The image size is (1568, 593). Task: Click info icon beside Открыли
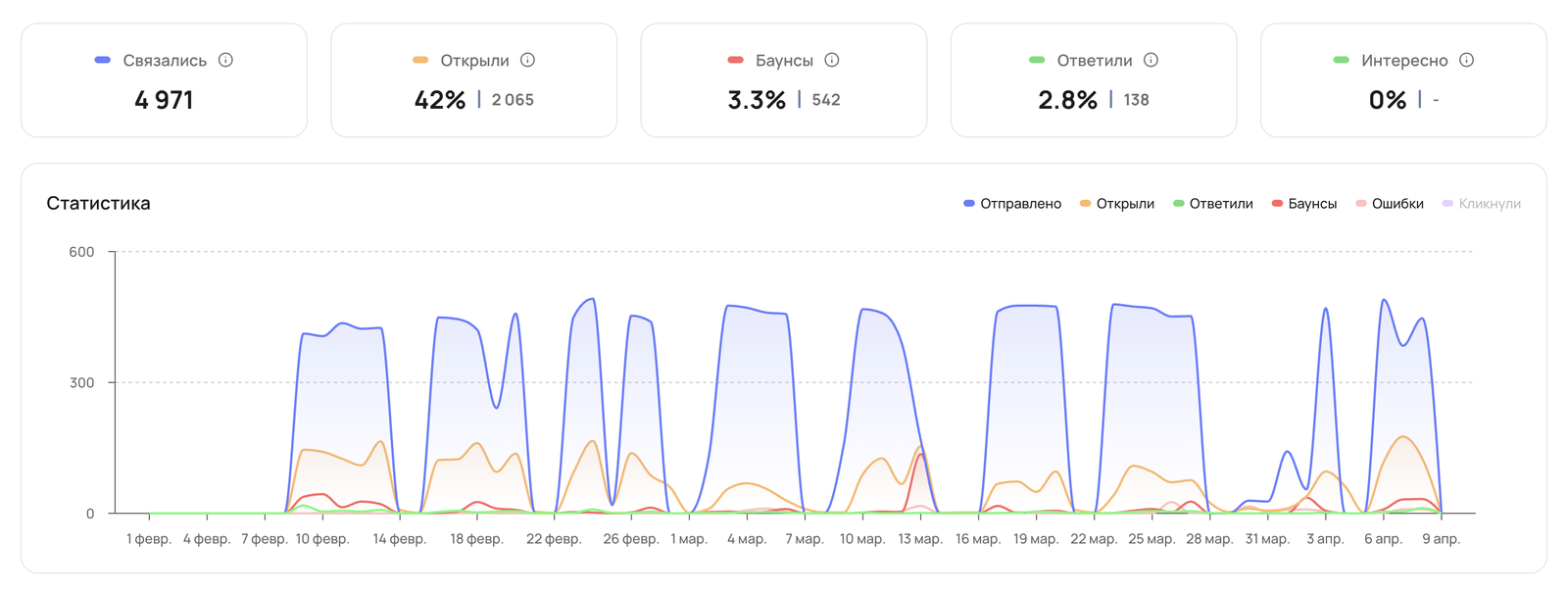coord(527,60)
